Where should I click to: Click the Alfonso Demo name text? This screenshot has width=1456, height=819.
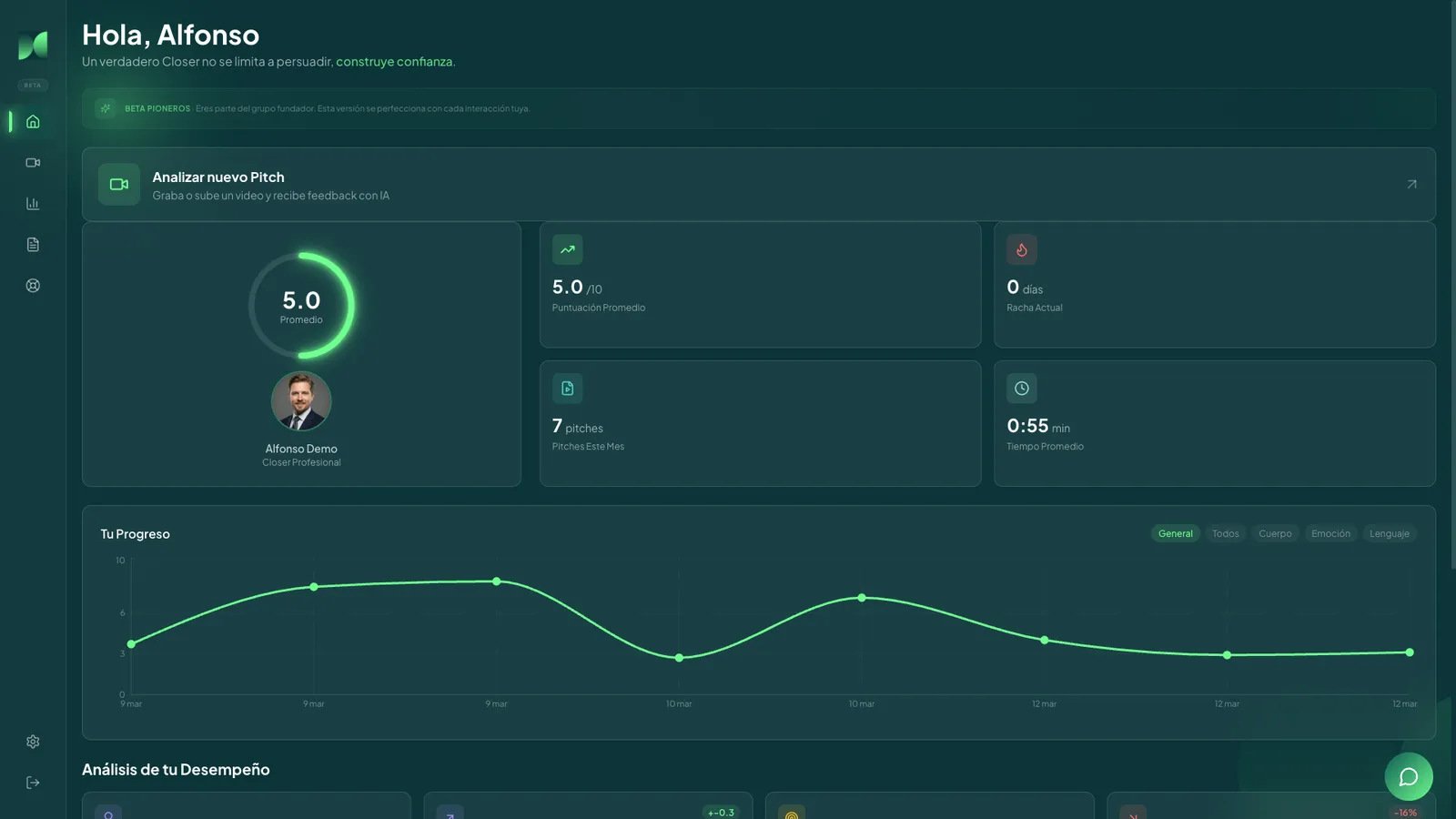301,449
